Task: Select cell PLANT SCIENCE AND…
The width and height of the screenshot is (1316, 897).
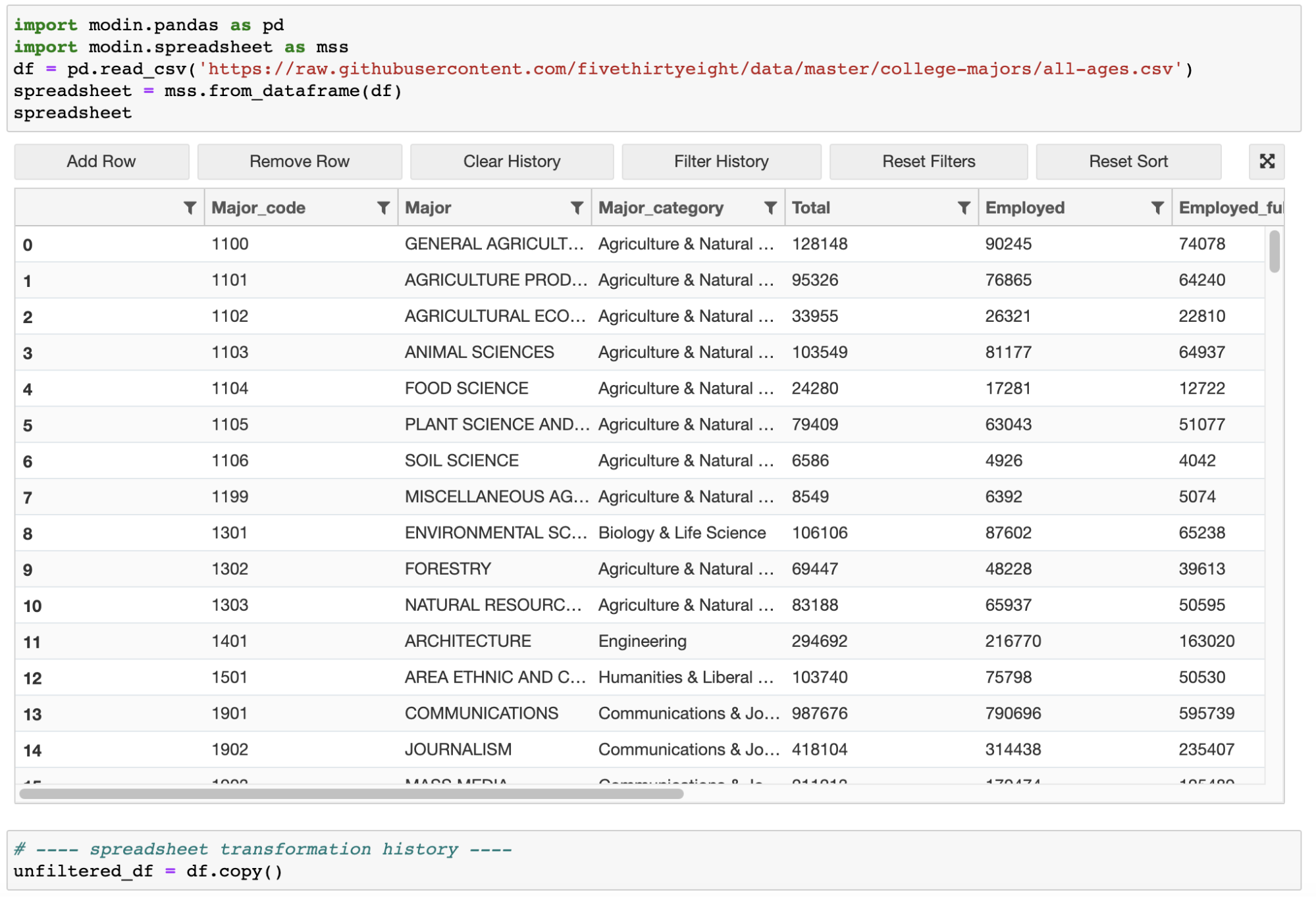Action: pos(494,425)
